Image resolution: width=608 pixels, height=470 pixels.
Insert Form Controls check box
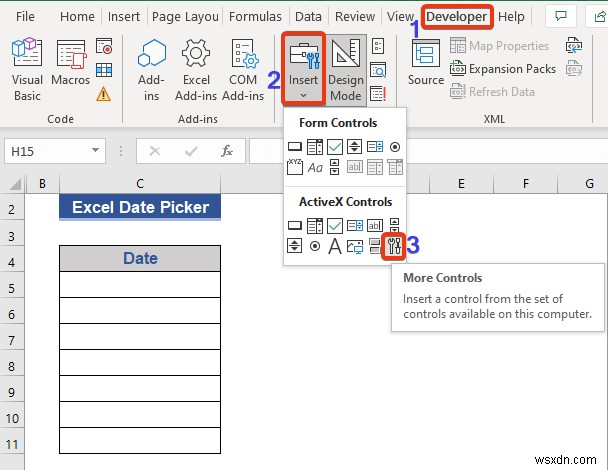pos(335,147)
